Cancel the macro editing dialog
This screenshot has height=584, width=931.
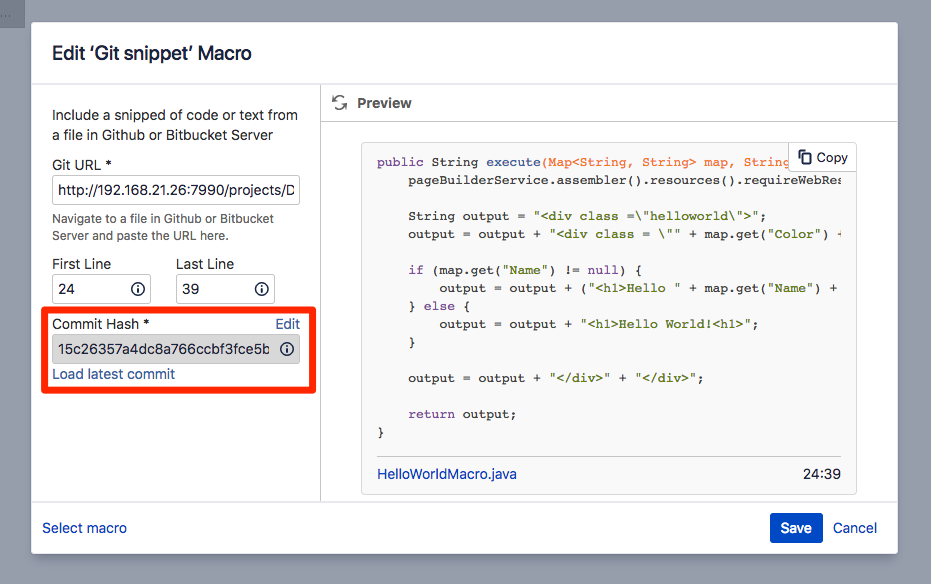tap(855, 528)
